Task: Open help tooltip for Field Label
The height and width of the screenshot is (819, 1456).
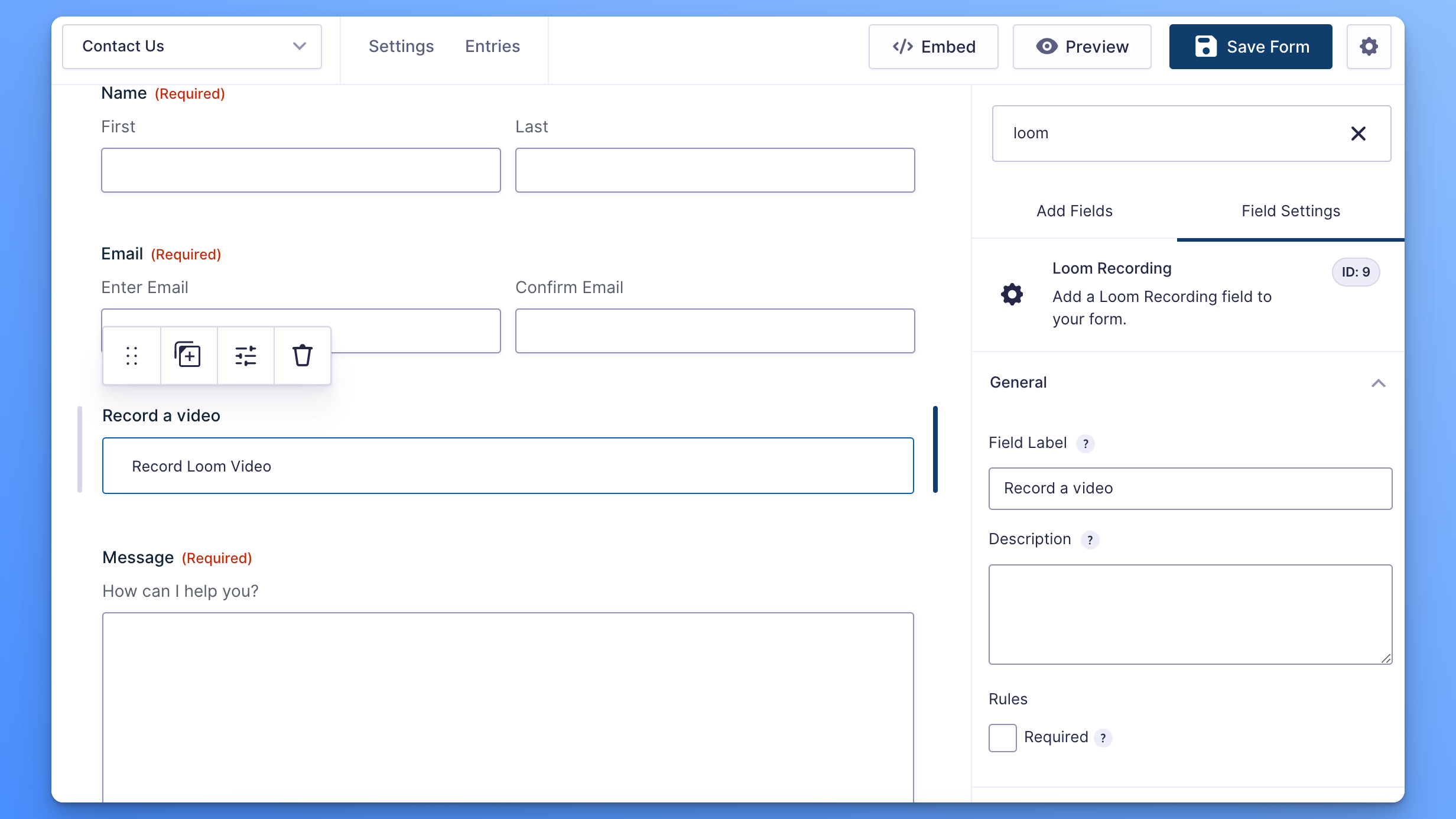Action: [1085, 443]
